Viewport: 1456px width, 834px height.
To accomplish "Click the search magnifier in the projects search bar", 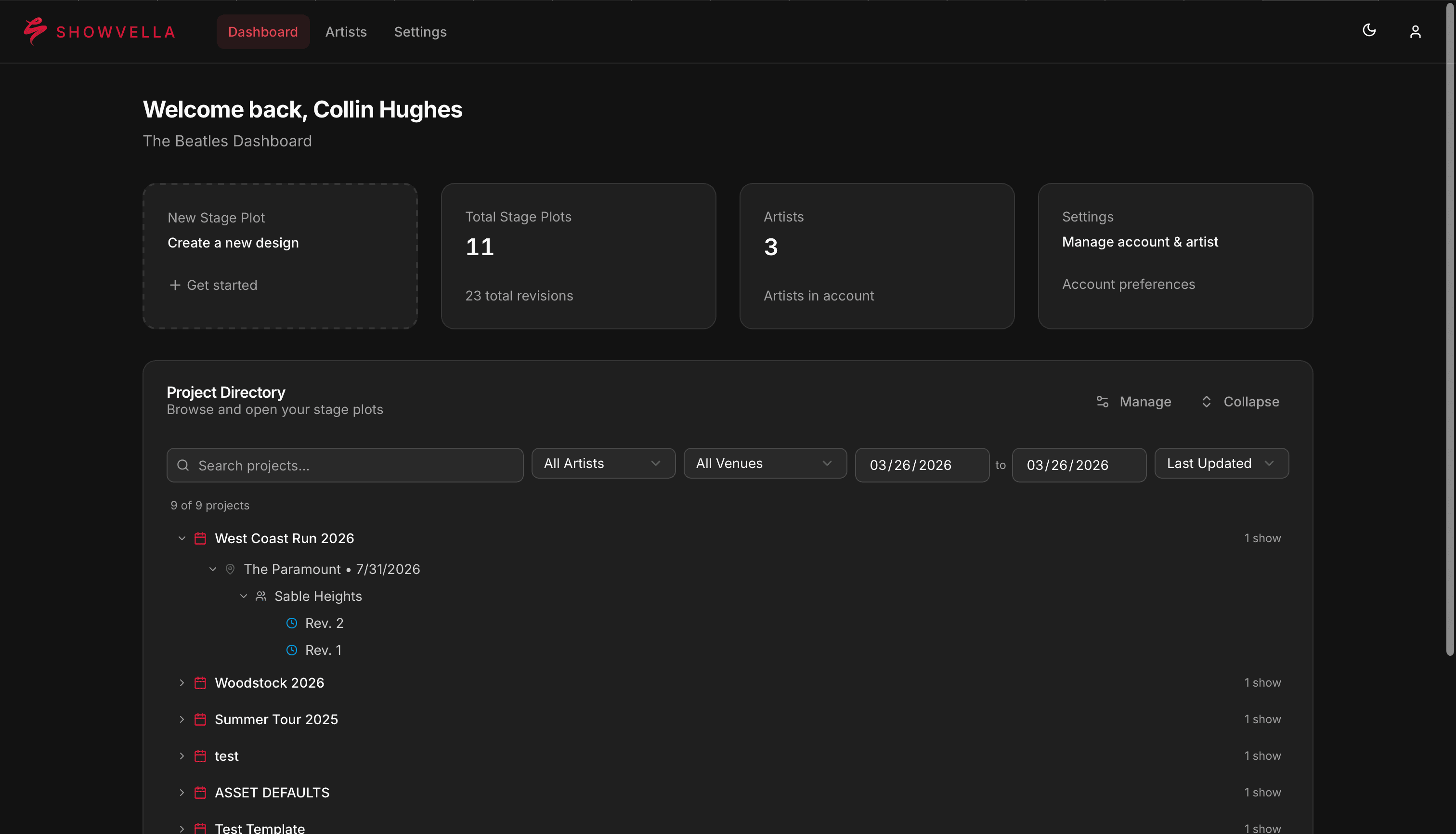I will pyautogui.click(x=183, y=465).
